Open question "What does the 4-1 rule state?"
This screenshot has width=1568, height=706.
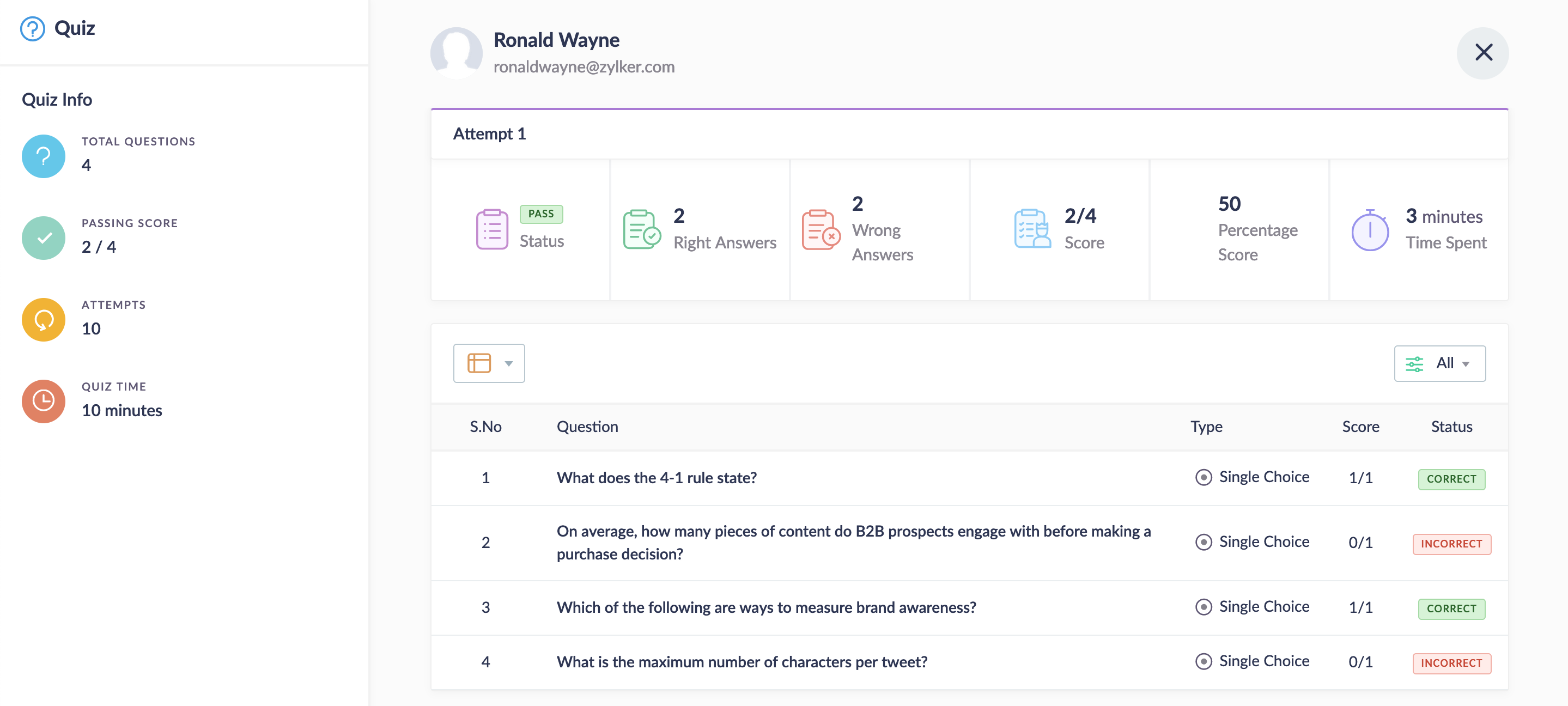click(656, 478)
